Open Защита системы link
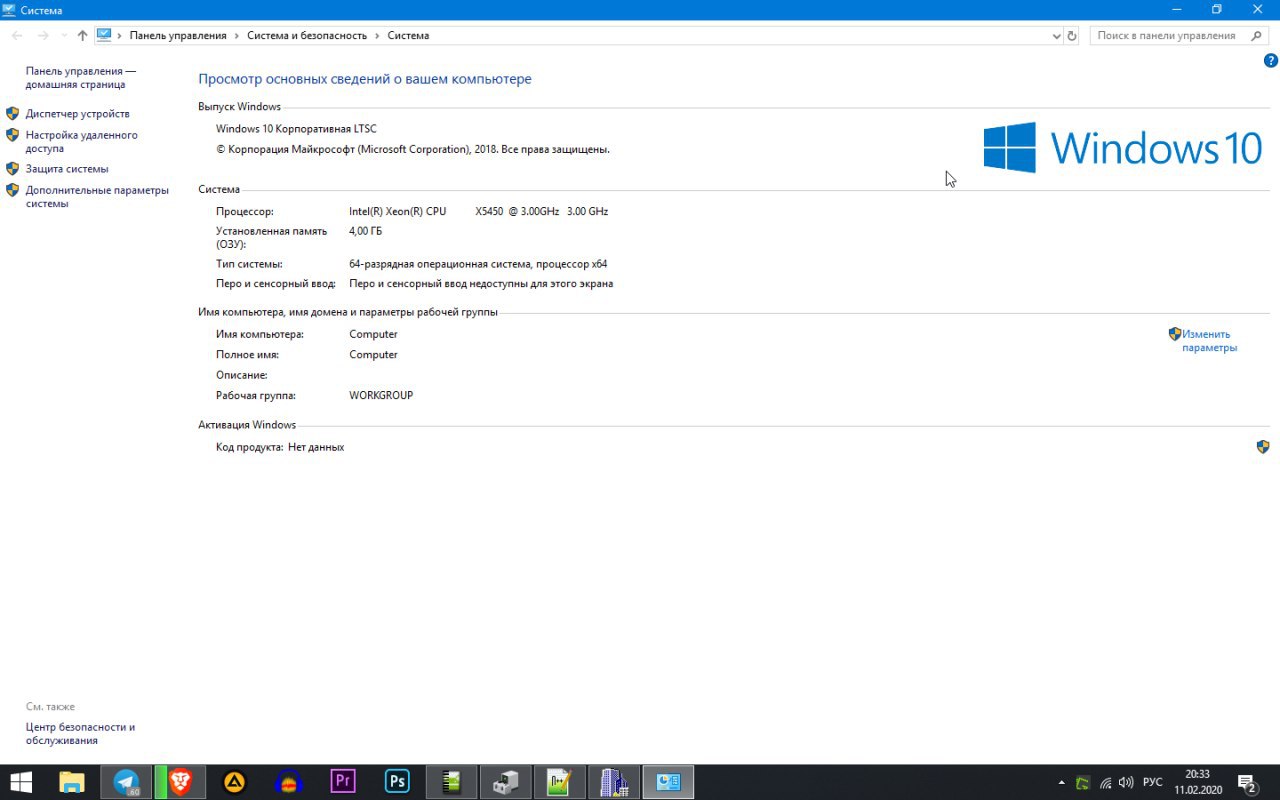This screenshot has height=800, width=1280. click(67, 169)
